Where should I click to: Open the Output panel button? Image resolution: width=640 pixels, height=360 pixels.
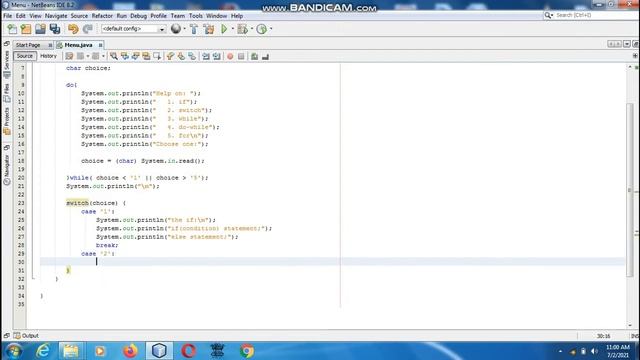(27, 336)
